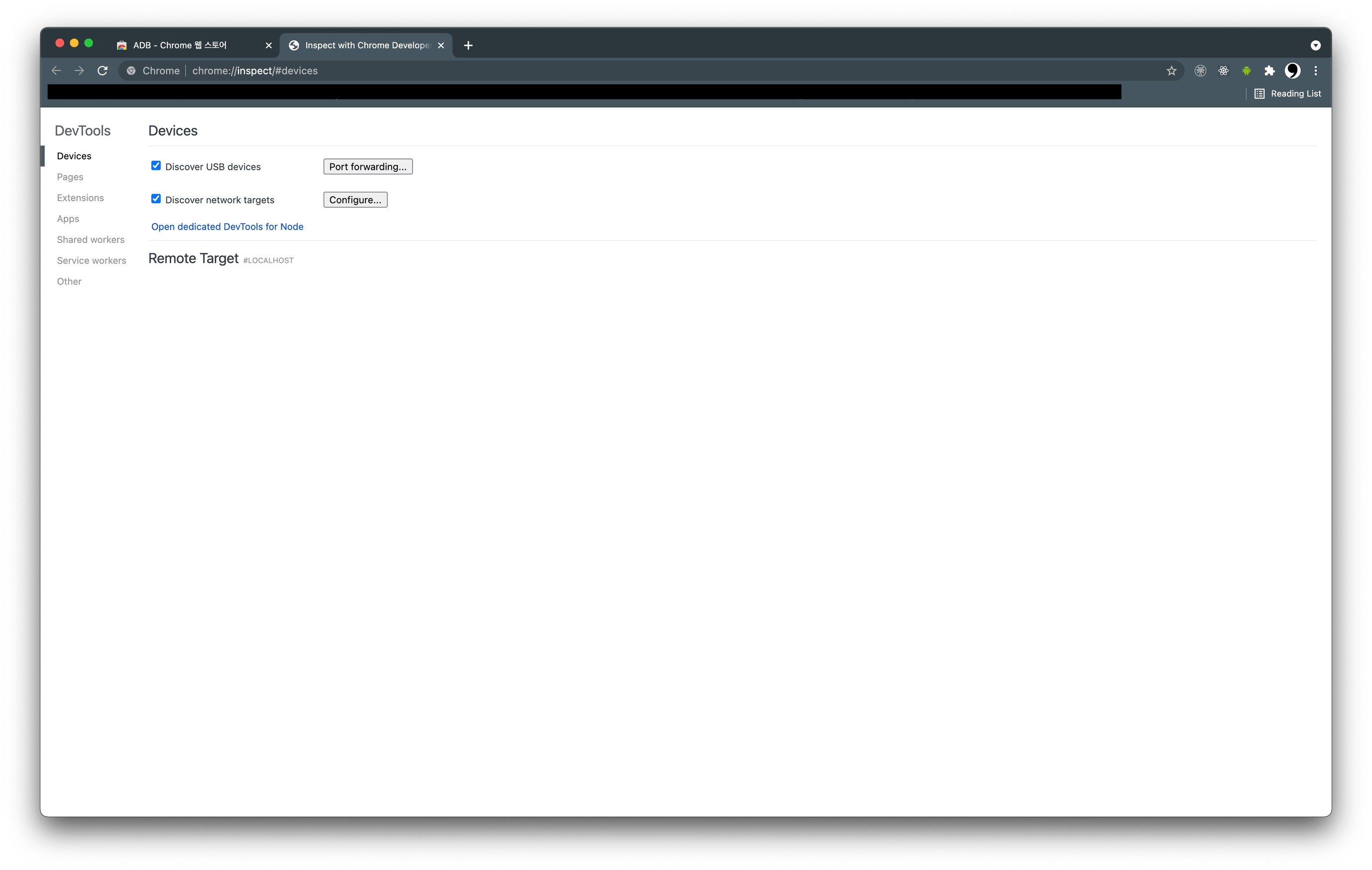1372x870 pixels.
Task: Open dedicated DevTools for Node link
Action: 227,226
